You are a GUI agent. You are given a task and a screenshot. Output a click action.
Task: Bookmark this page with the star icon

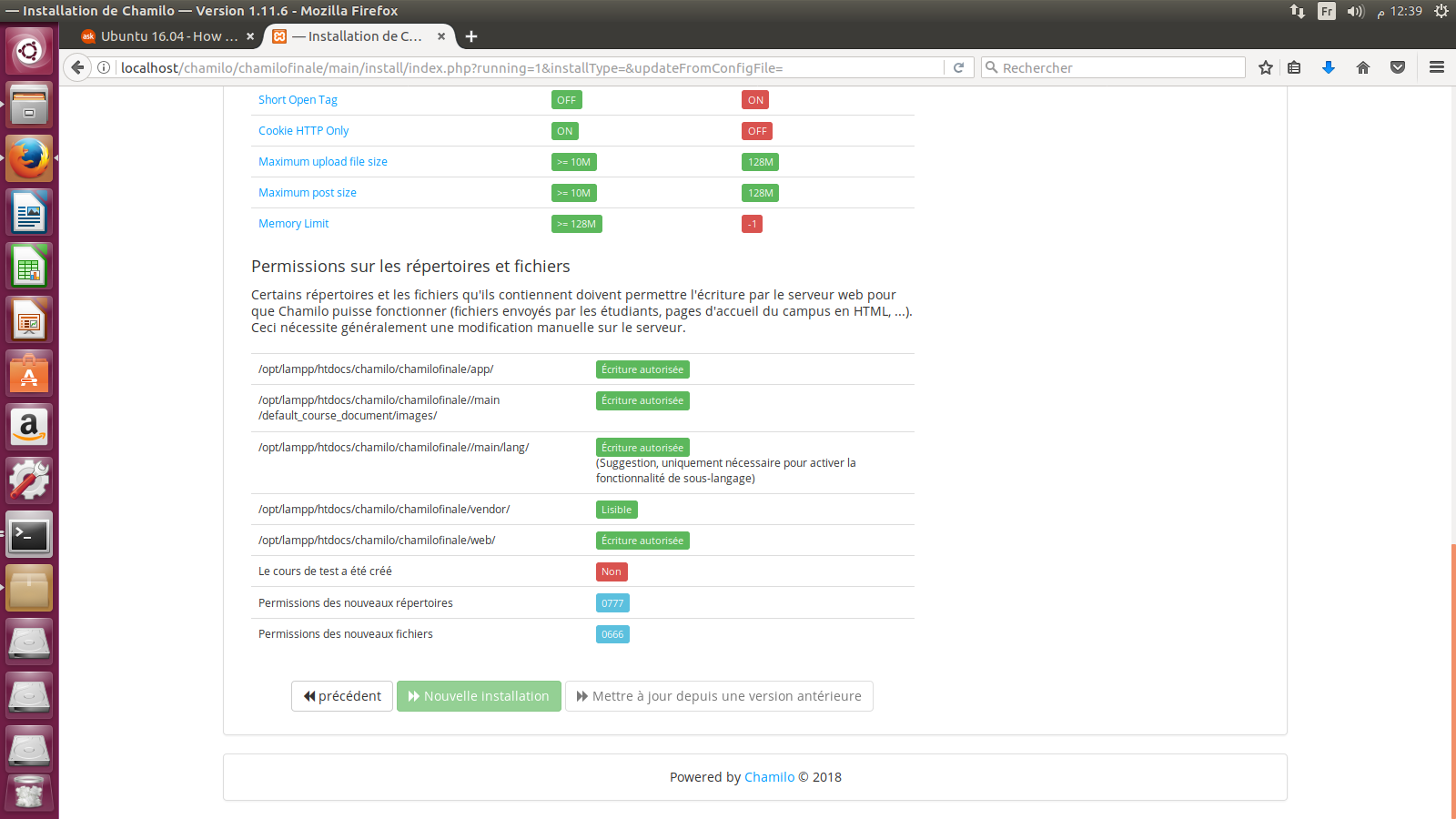1265,67
